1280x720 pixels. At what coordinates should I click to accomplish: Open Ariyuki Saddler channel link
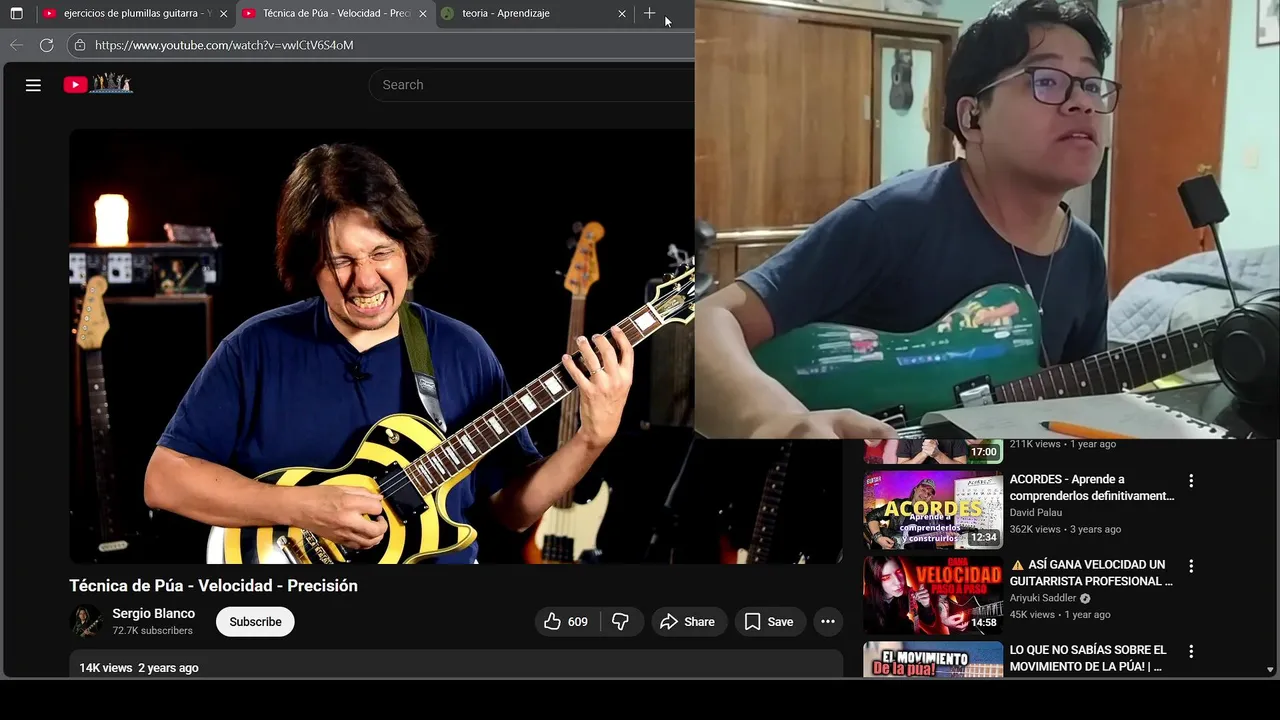(1043, 598)
